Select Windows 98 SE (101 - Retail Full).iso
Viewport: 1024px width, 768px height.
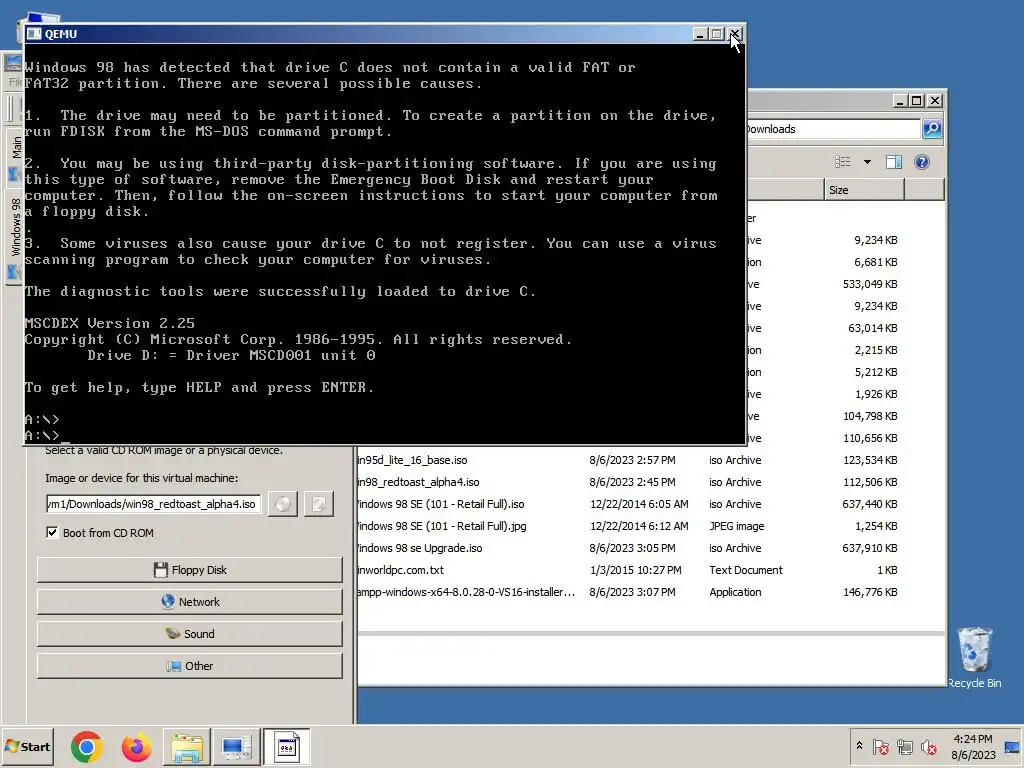click(441, 504)
